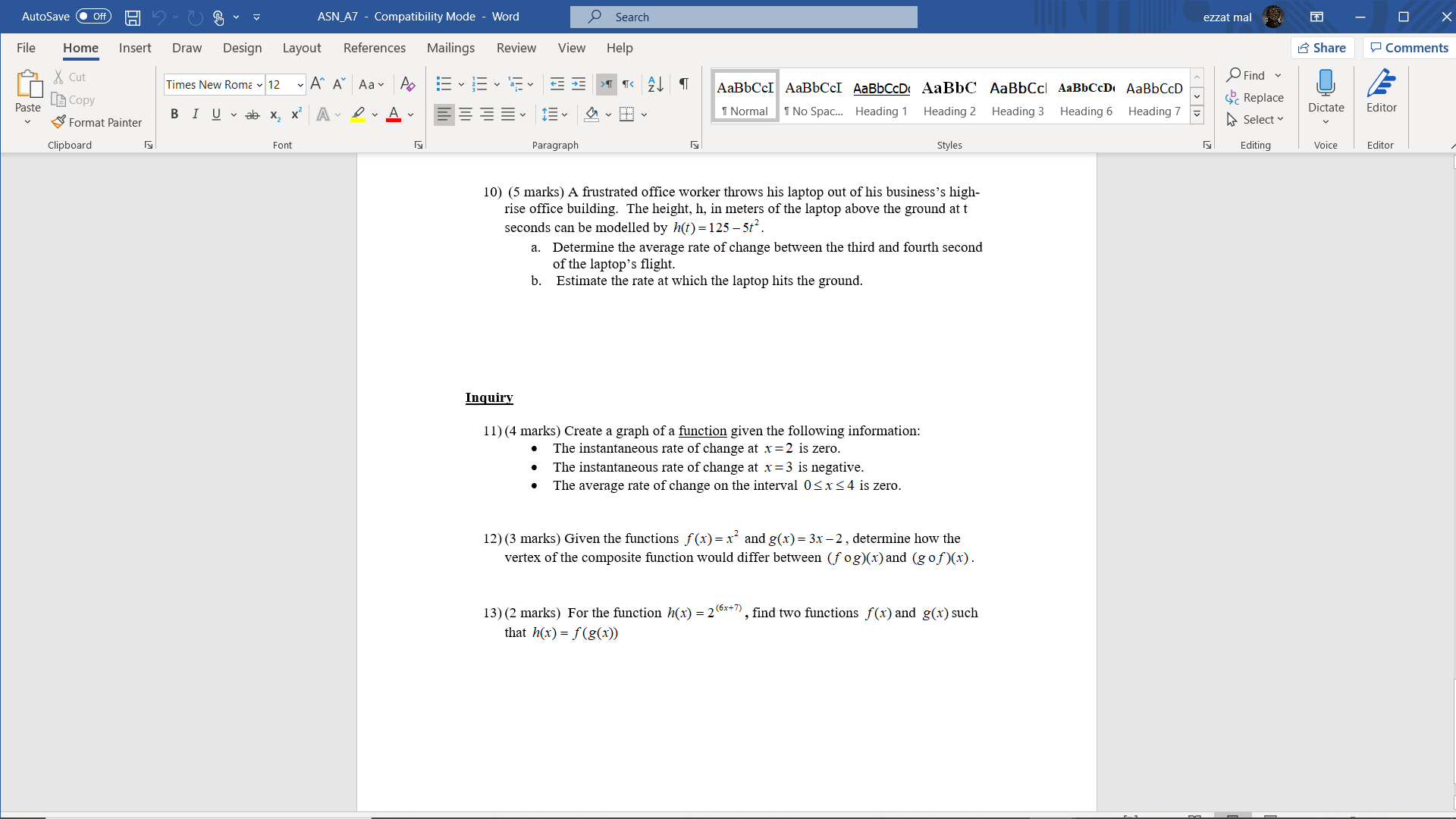
Task: Click the Clear All Formatting icon
Action: click(x=407, y=84)
